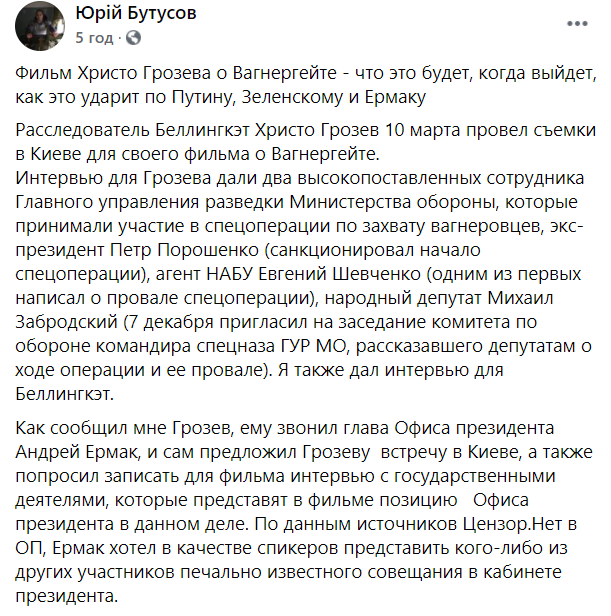Viewport: 611px width, 616px height.
Task: Click the sentence "Я также дал интервью для"
Action: pos(391,370)
